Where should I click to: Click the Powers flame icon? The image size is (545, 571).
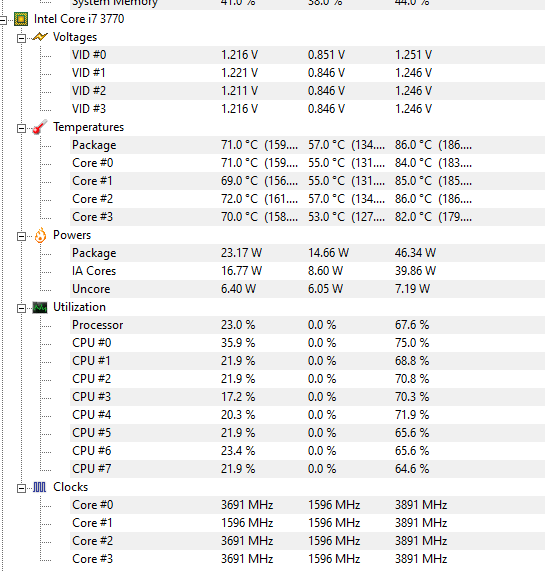[x=40, y=235]
